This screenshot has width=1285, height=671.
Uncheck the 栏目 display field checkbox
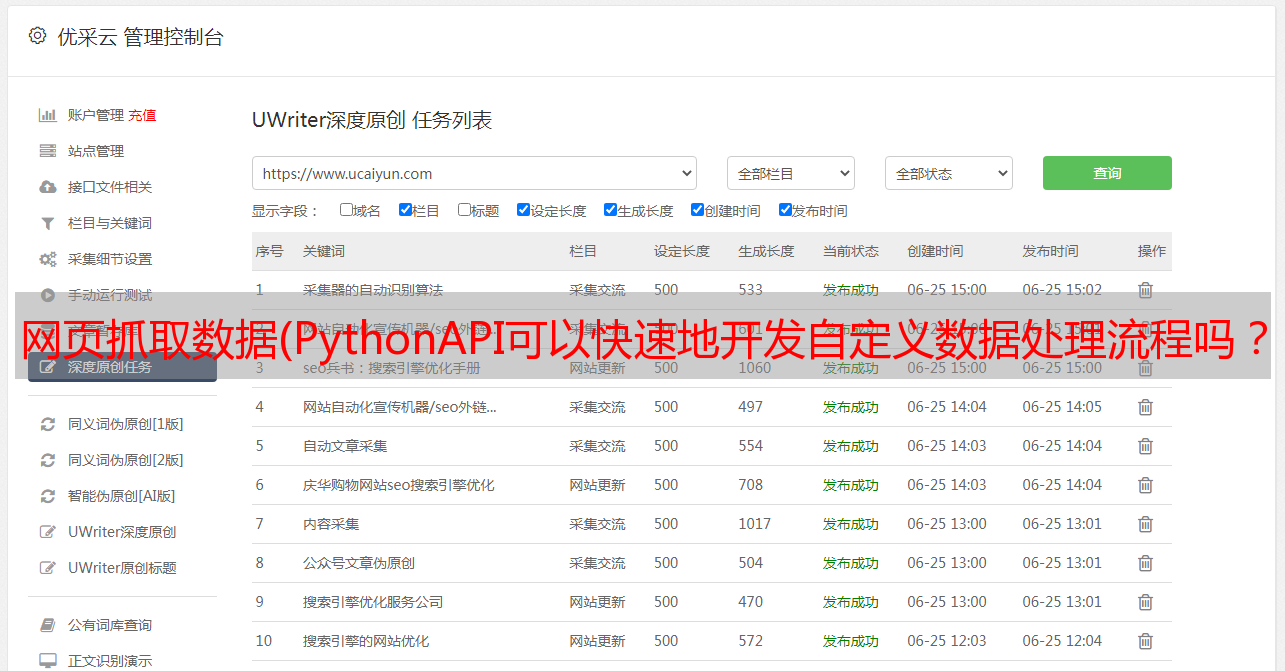(x=405, y=210)
